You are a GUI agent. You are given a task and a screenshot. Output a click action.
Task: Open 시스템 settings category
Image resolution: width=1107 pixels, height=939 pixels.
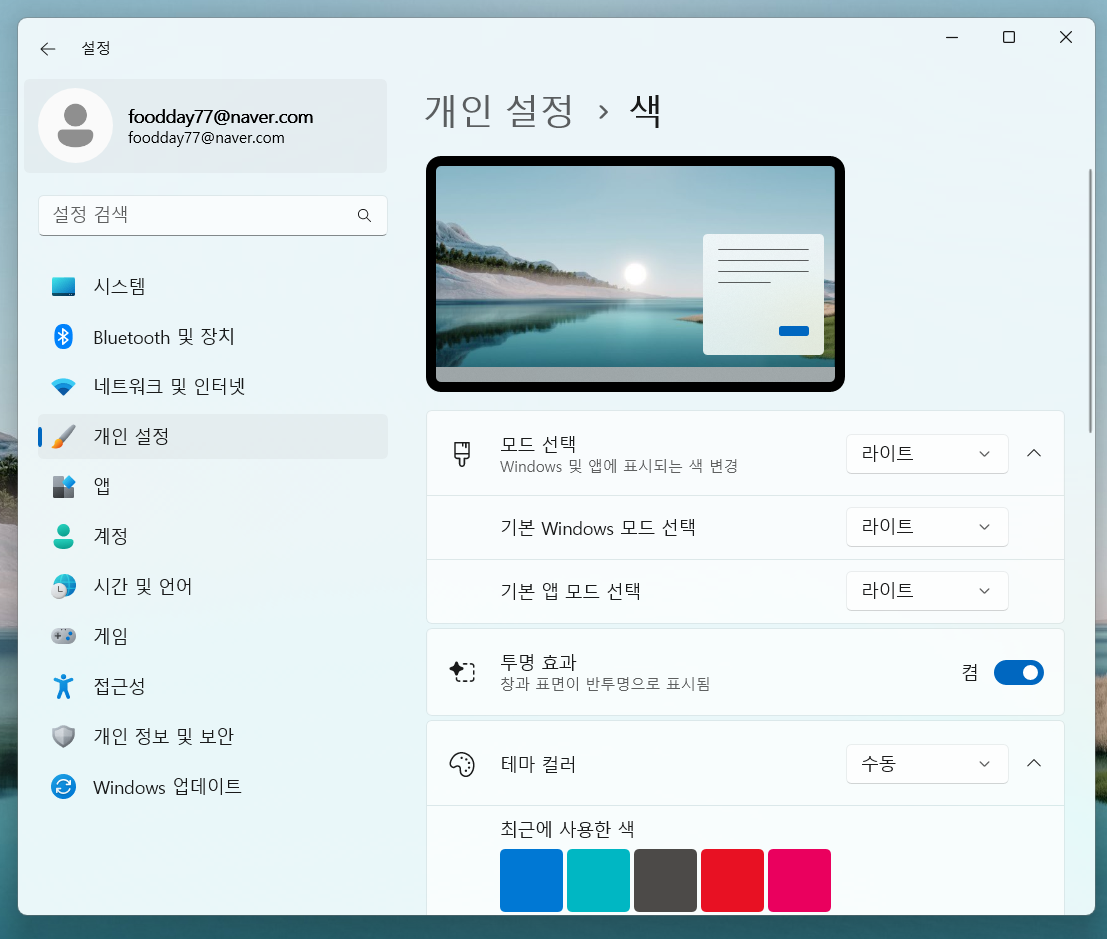click(213, 287)
